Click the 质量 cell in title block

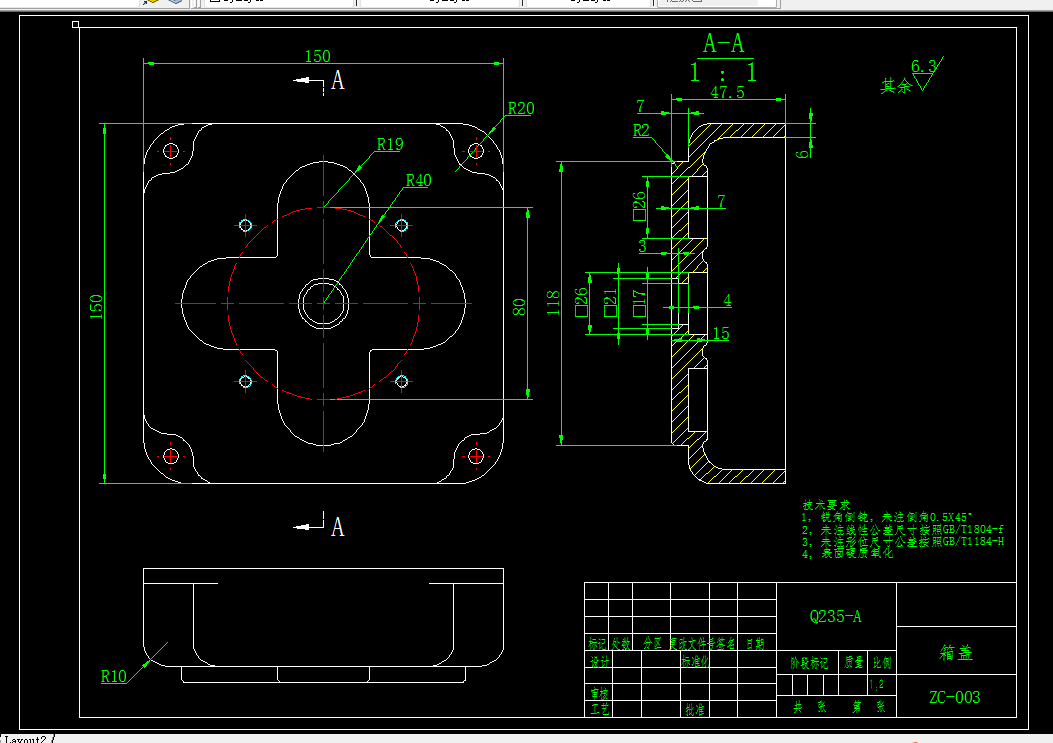[854, 663]
